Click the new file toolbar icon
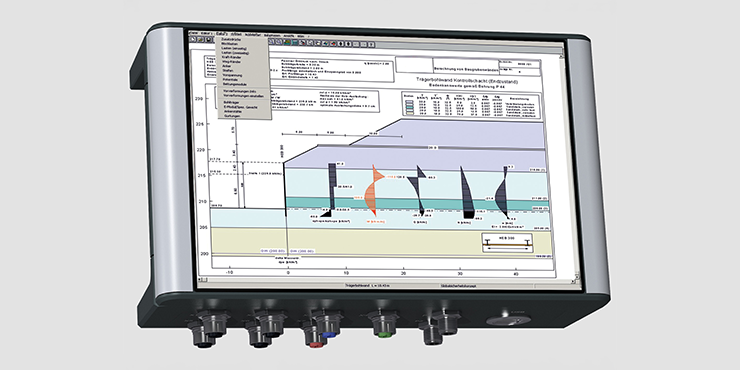The height and width of the screenshot is (370, 740). coord(193,40)
